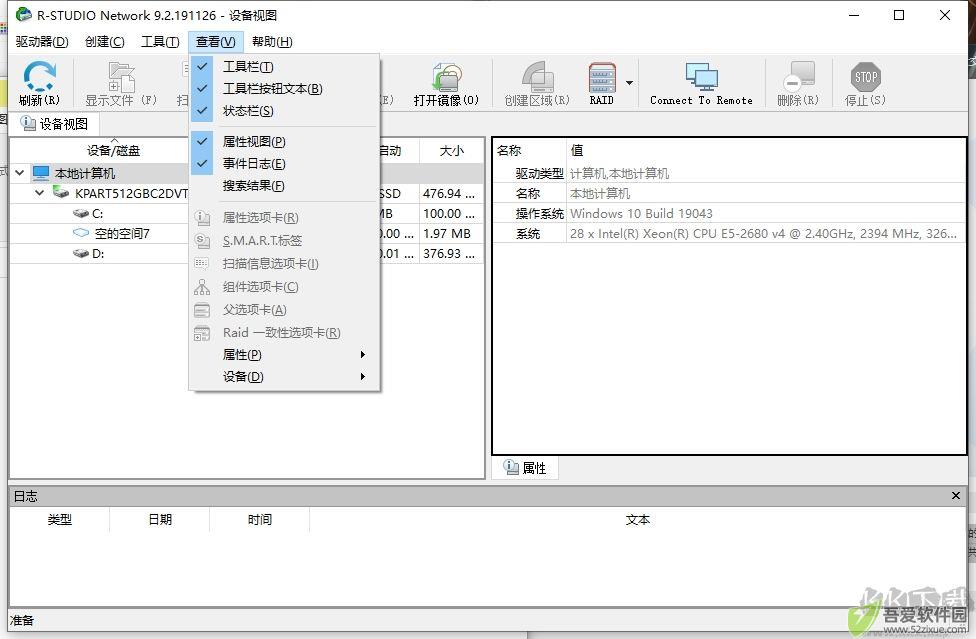Viewport: 976px width, 639px height.
Task: Click the Delete (删除) toolbar icon
Action: pos(799,77)
